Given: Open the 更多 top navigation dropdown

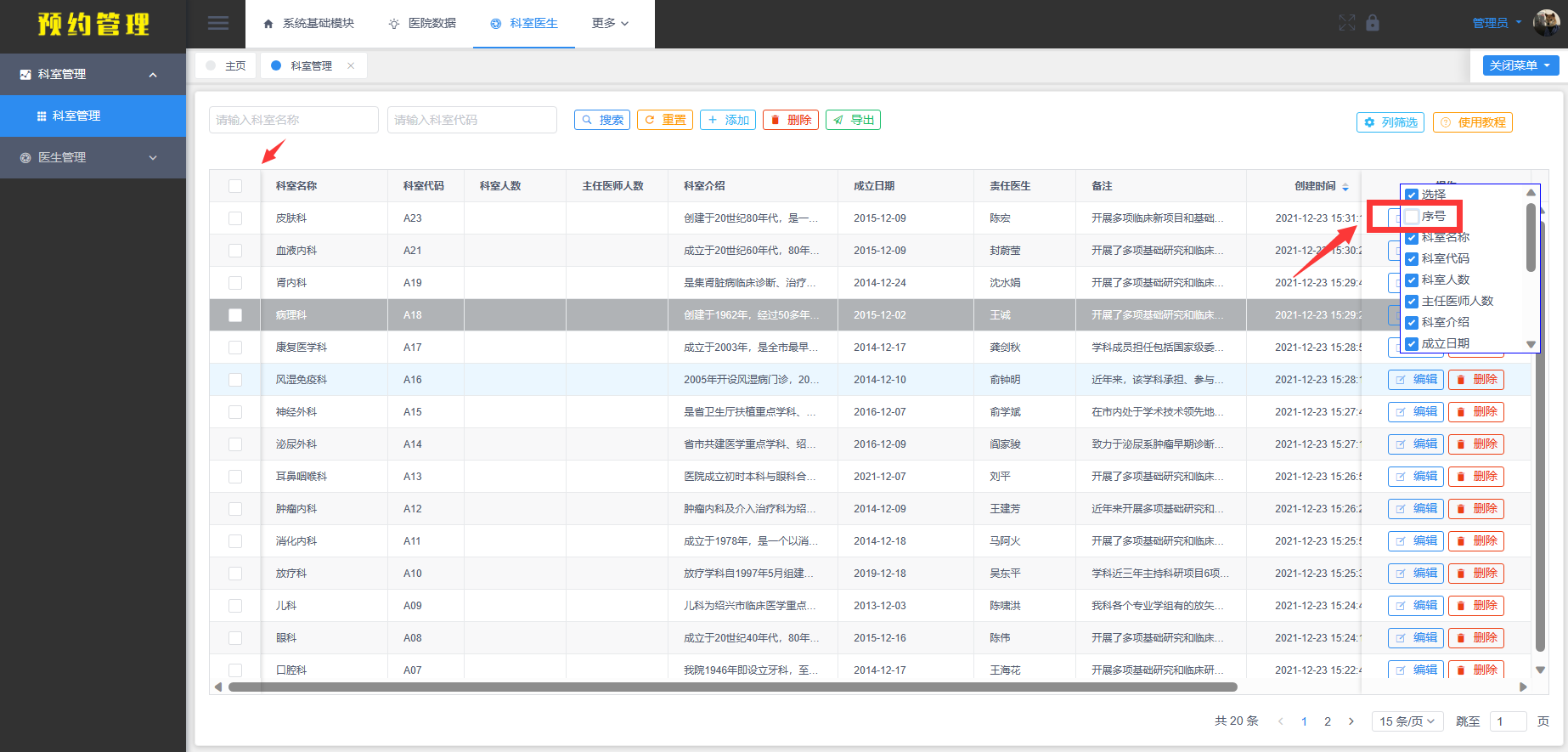Looking at the screenshot, I should click(x=610, y=23).
